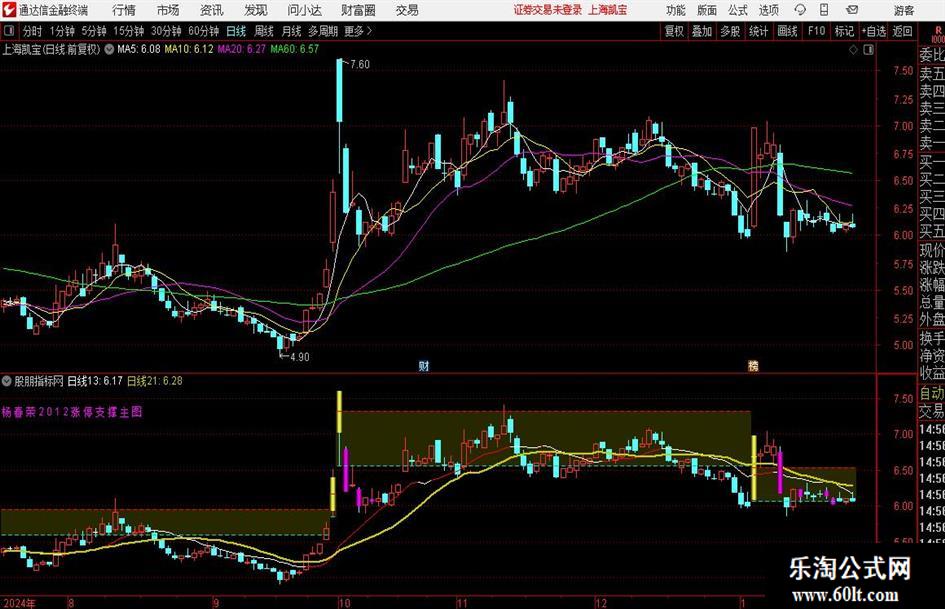Click the 7.60 high price label
The height and width of the screenshot is (609, 945).
pyautogui.click(x=359, y=64)
